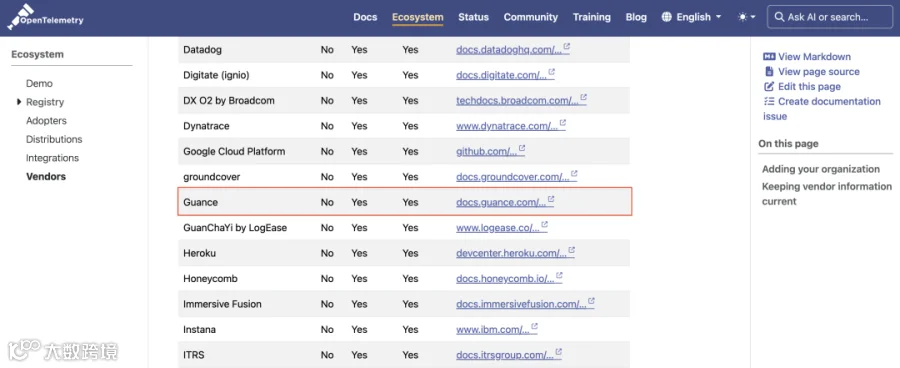Open the Community menu item
Image resolution: width=900 pixels, height=368 pixels.
click(x=531, y=17)
